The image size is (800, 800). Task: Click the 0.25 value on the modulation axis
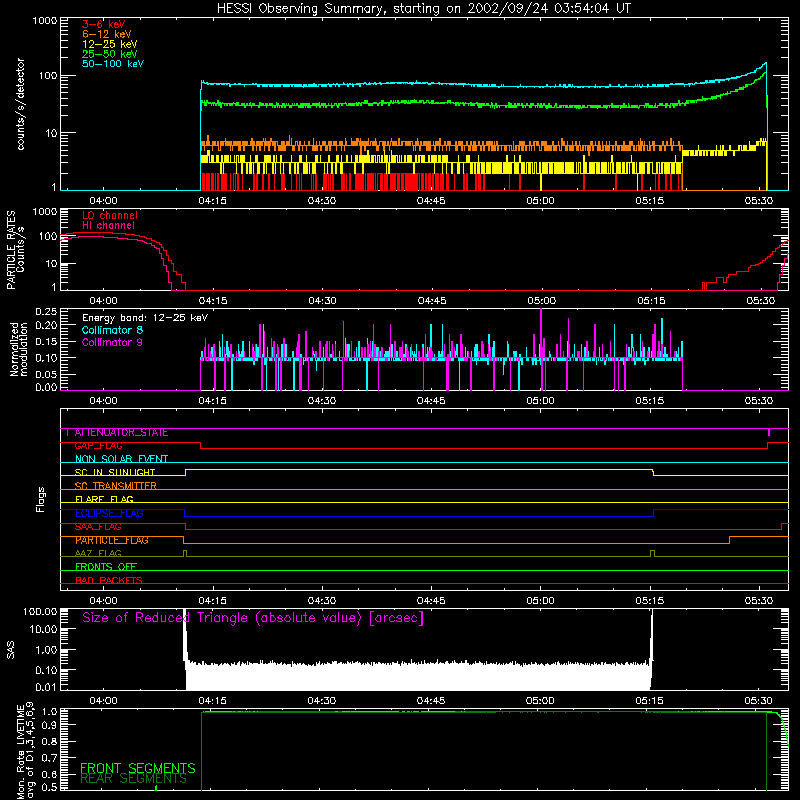point(46,312)
